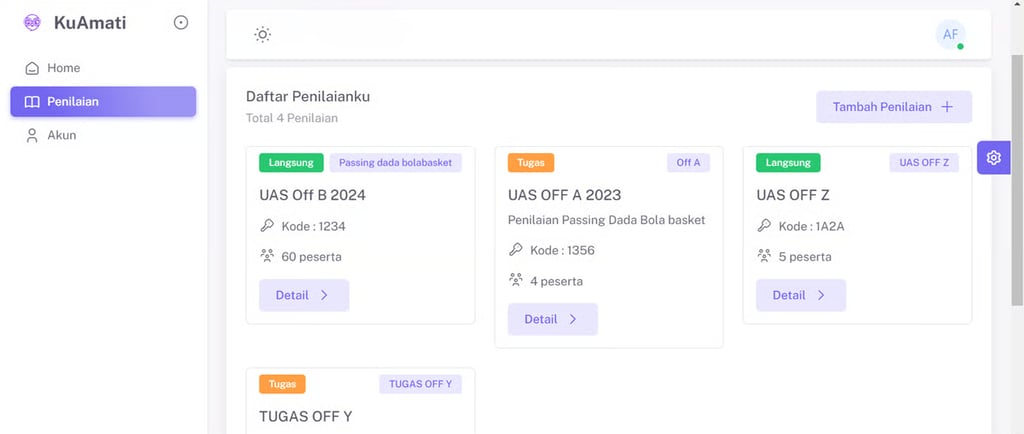Click the key icon beside Kode 1356
Image resolution: width=1024 pixels, height=434 pixels.
click(x=516, y=250)
